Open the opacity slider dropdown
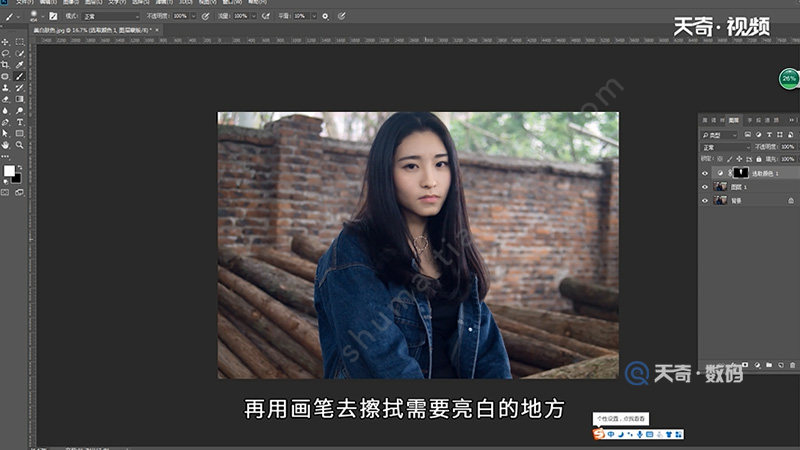This screenshot has height=450, width=800. [x=193, y=16]
